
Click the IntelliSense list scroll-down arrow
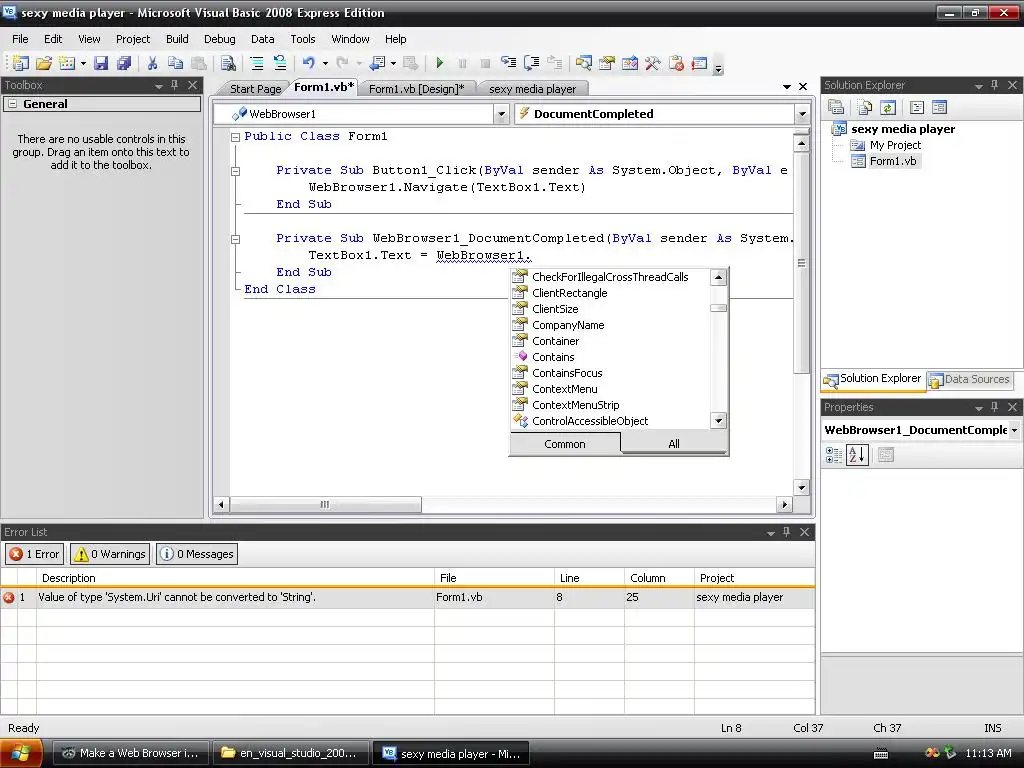pyautogui.click(x=718, y=421)
